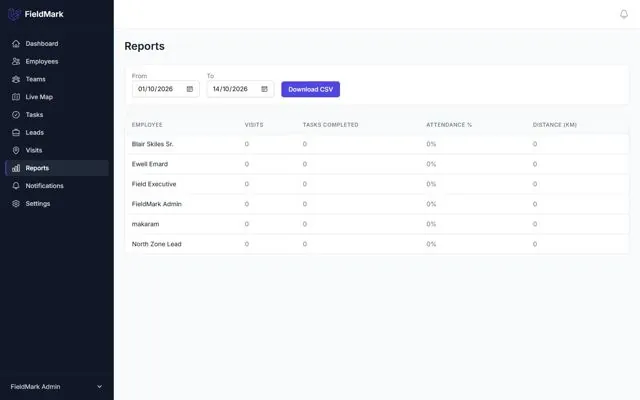This screenshot has height=400, width=640.
Task: Click the EMPLOYEE column header
Action: click(147, 125)
